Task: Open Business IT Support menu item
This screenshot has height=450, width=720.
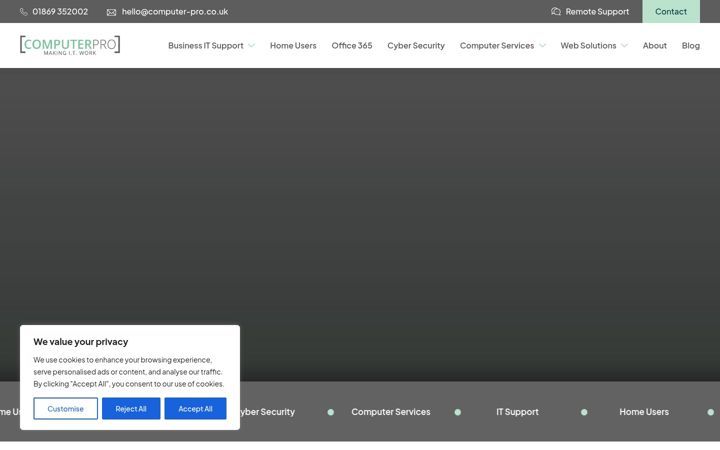Action: pyautogui.click(x=206, y=45)
